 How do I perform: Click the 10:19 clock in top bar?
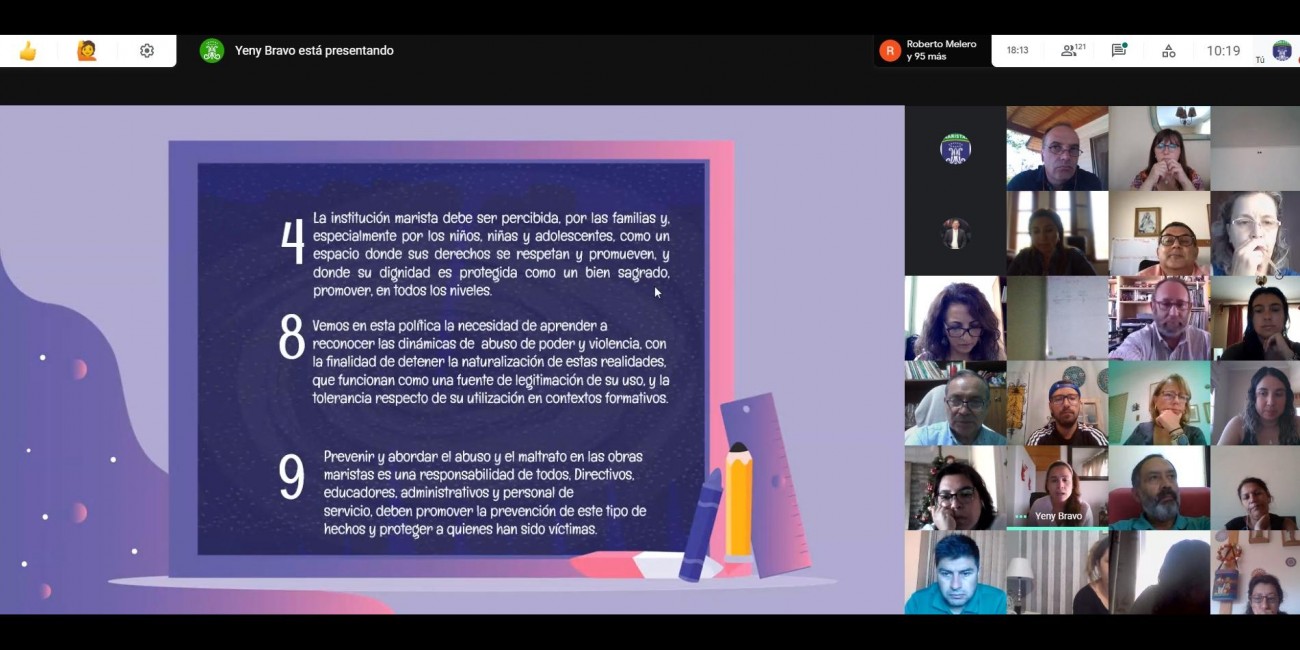[1223, 51]
